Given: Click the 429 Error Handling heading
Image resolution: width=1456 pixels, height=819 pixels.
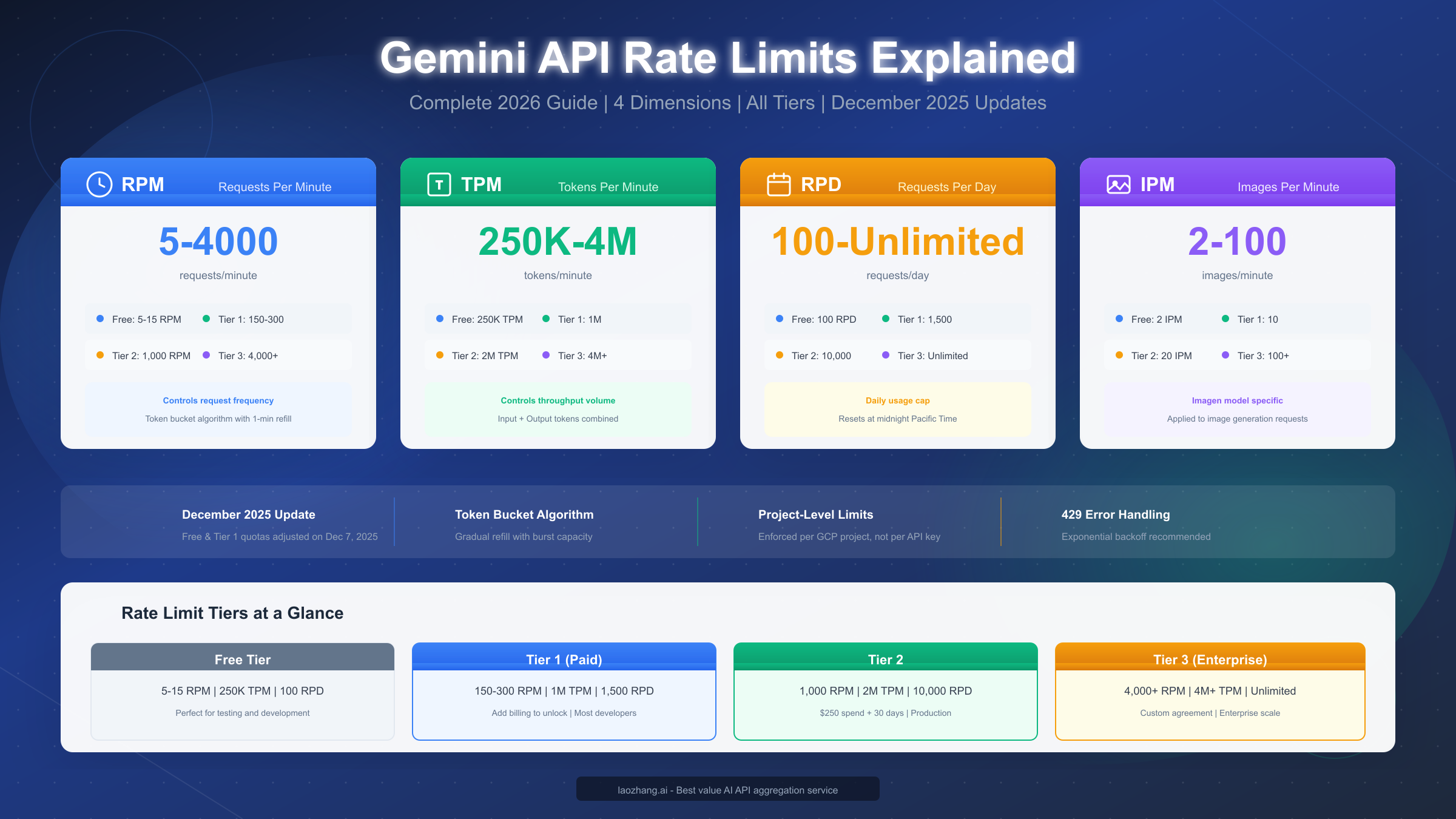Looking at the screenshot, I should [x=1116, y=514].
